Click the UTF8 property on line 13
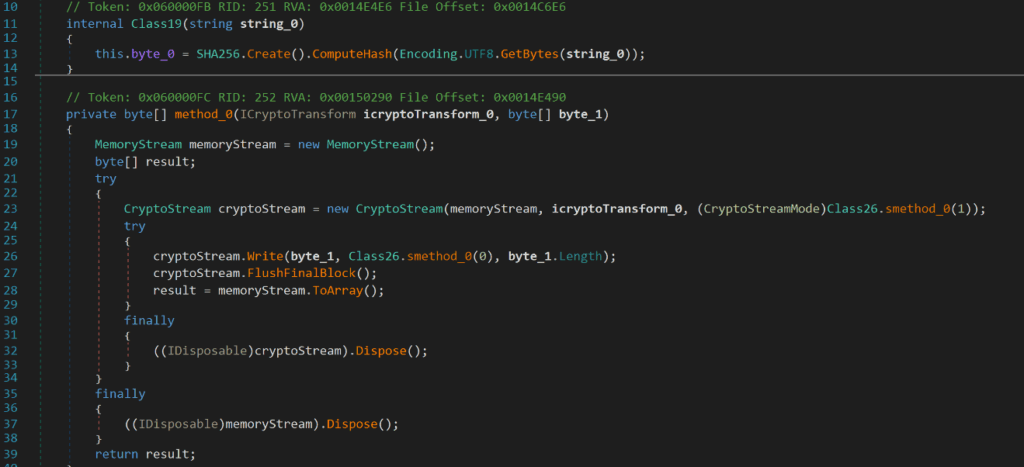 (478, 55)
